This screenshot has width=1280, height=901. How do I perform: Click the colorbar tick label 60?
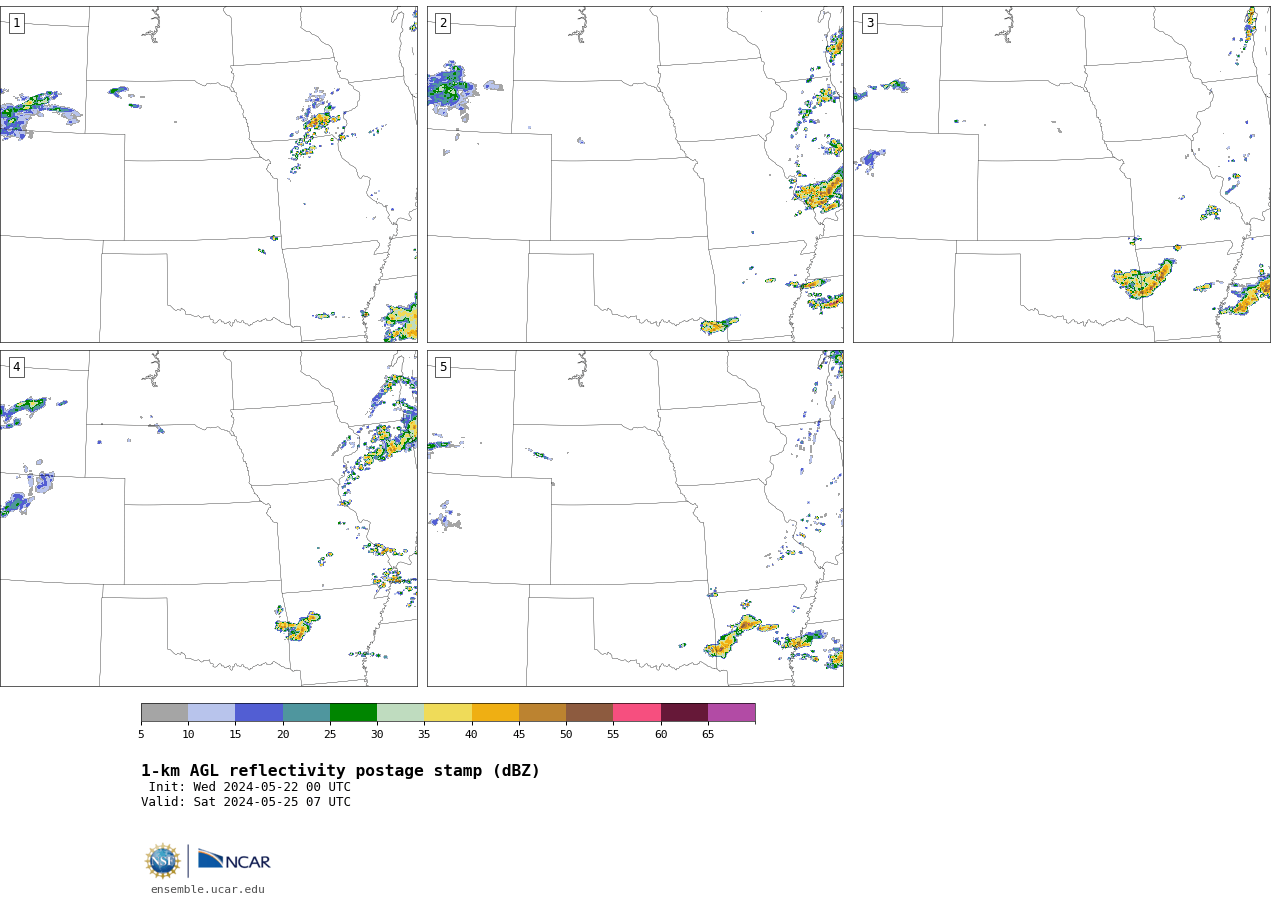pyautogui.click(x=661, y=735)
